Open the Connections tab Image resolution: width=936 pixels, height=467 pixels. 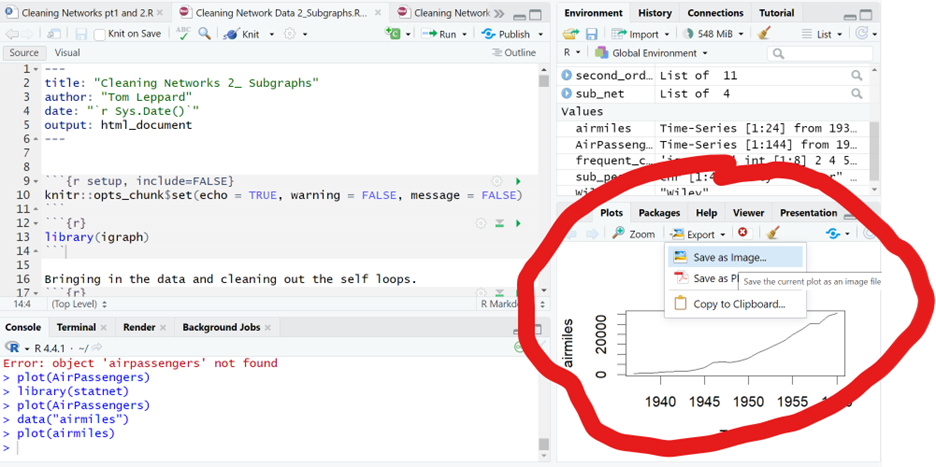[715, 13]
